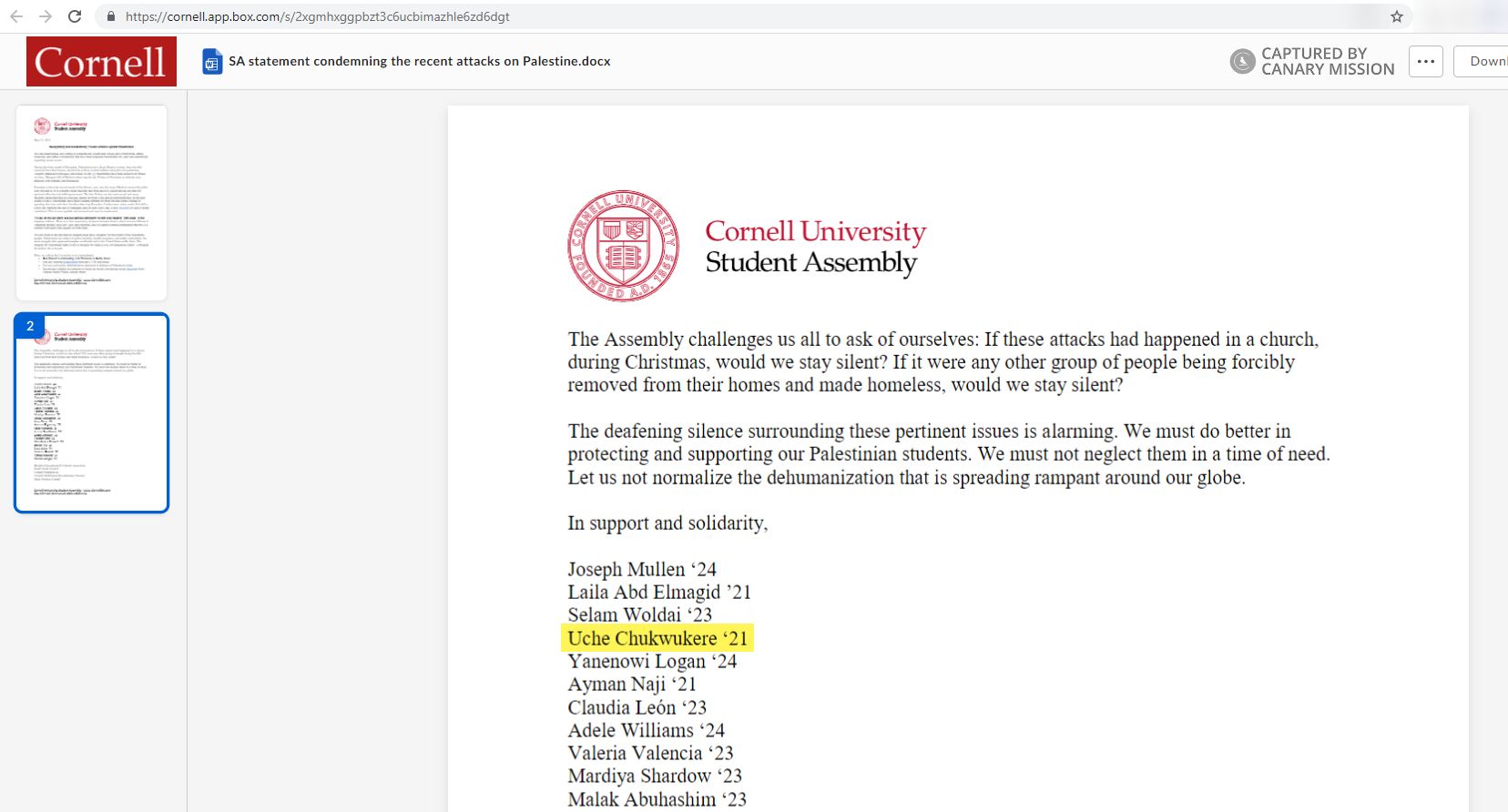Image resolution: width=1508 pixels, height=812 pixels.
Task: Go forward with the browser forward arrow
Action: click(46, 16)
